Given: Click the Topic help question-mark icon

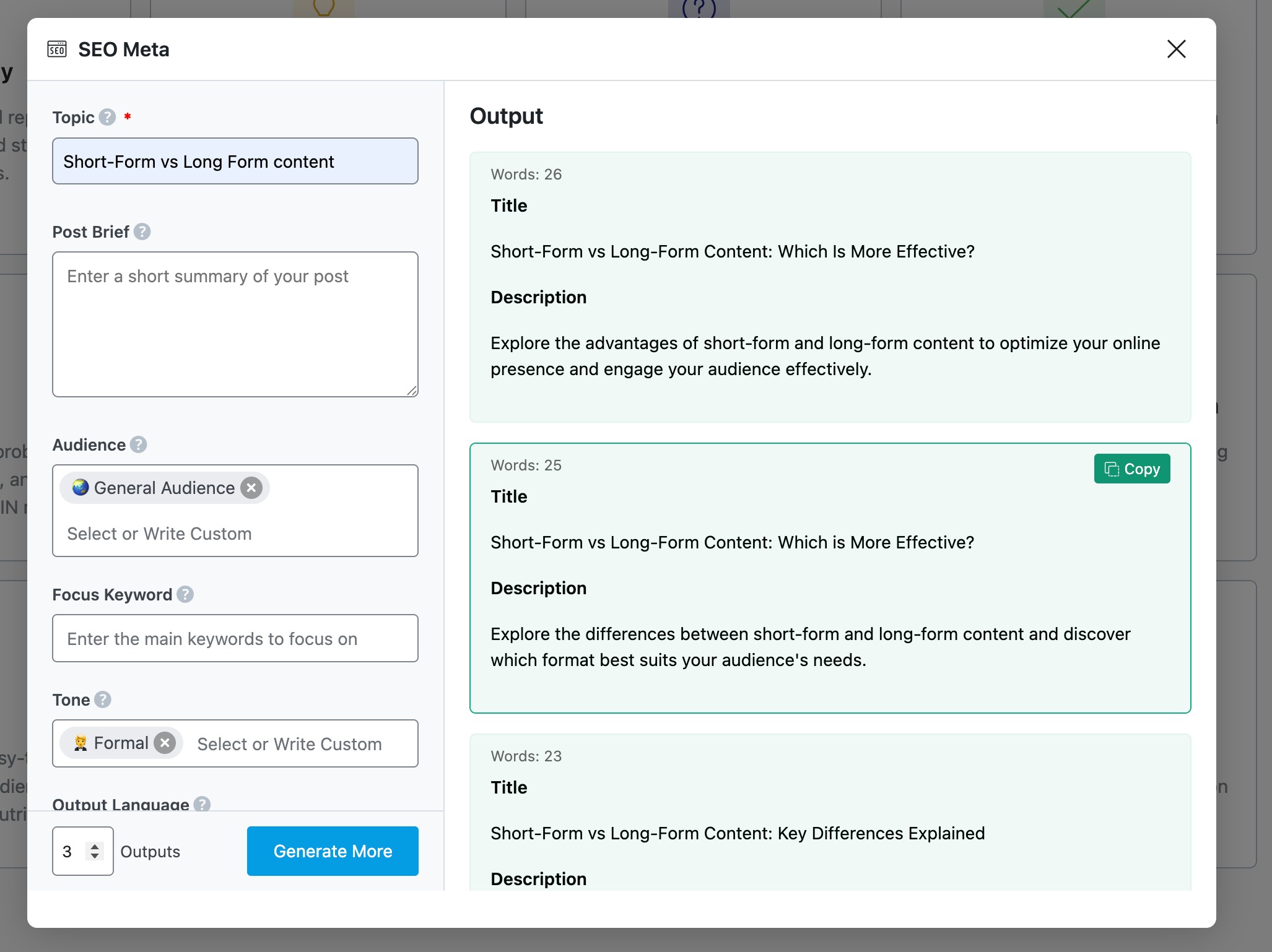Looking at the screenshot, I should coord(107,117).
